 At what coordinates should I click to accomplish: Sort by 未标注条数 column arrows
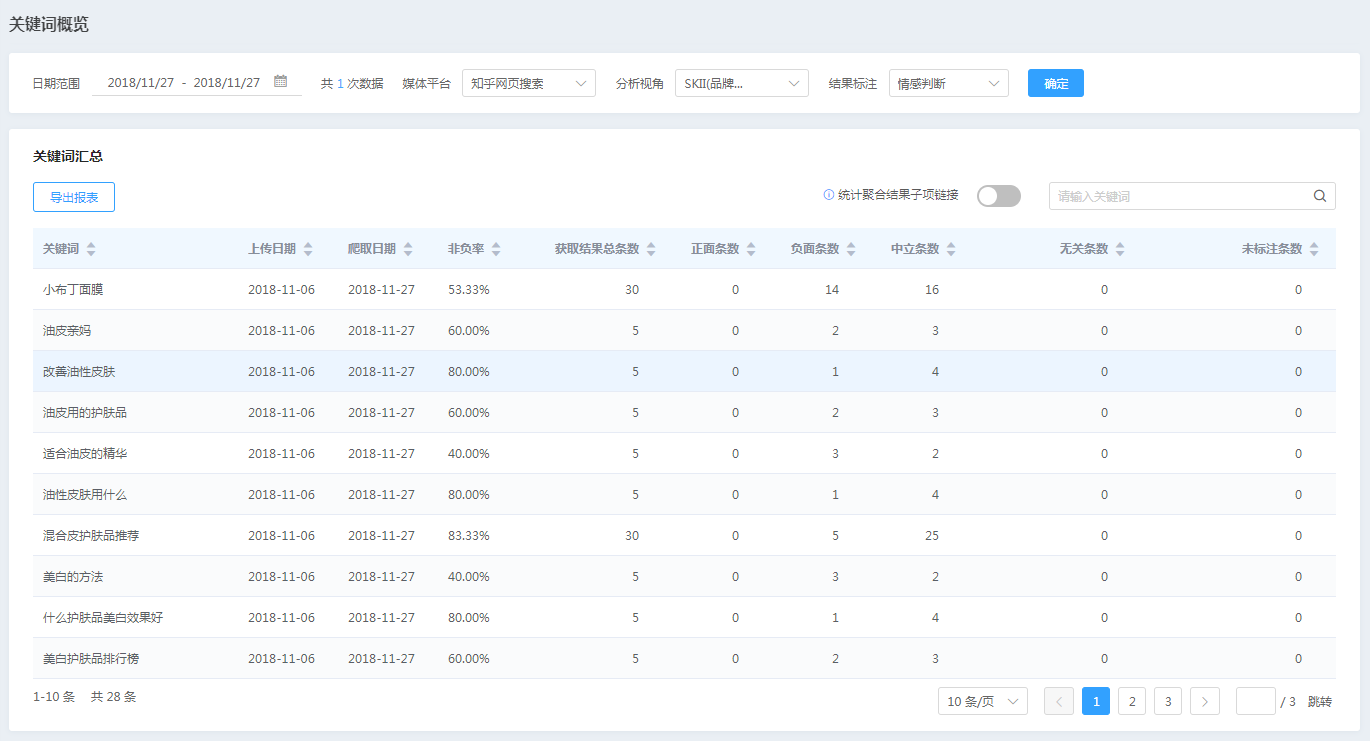(1314, 249)
